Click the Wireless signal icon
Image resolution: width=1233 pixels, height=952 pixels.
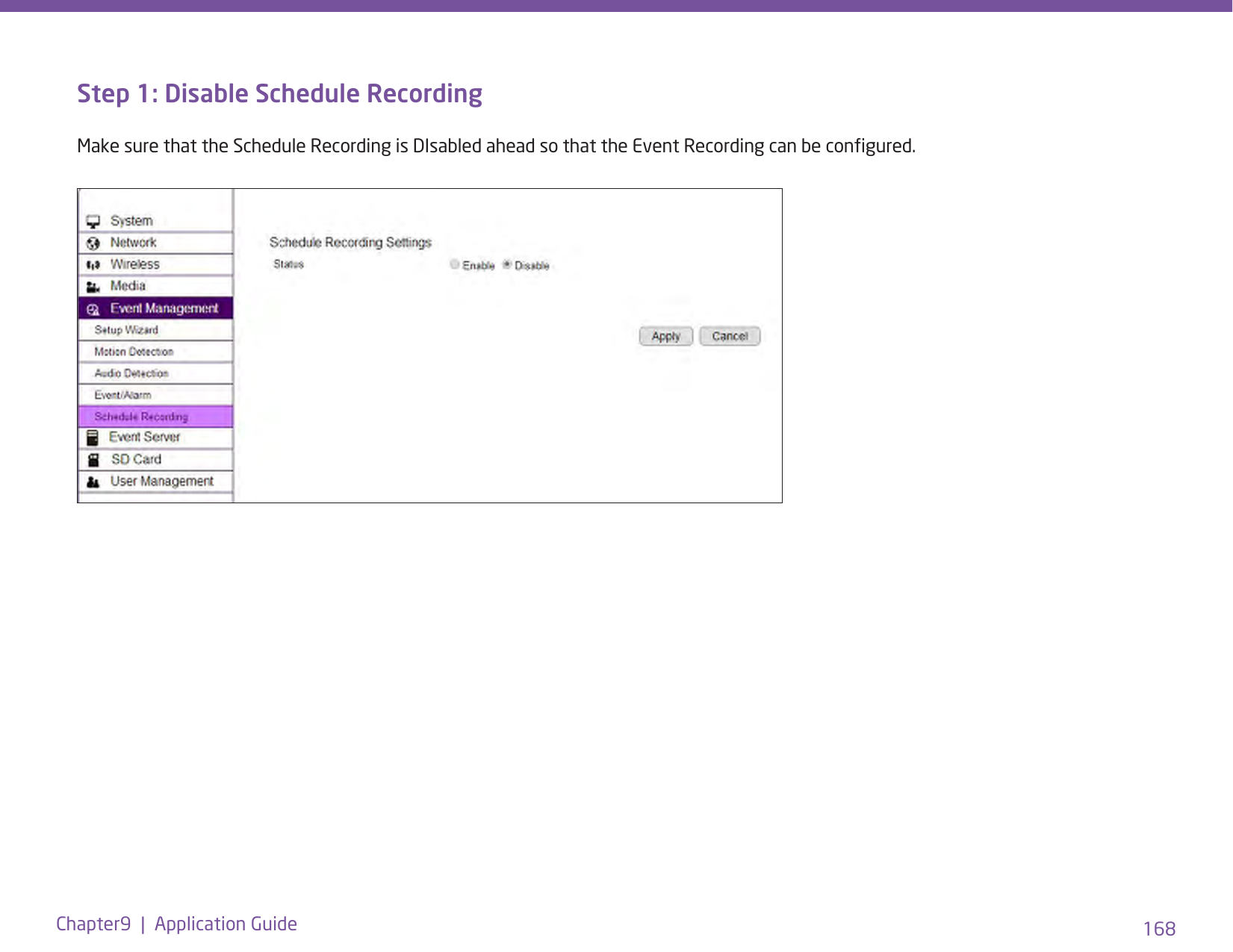point(93,265)
